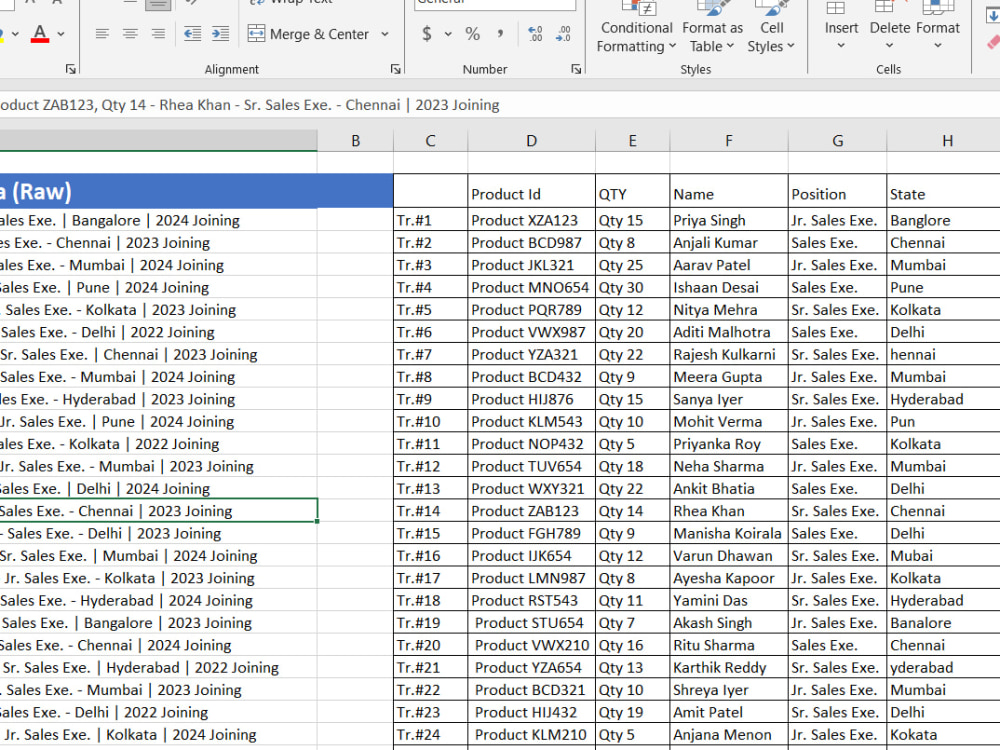Select cell 'Product KLM210'
This screenshot has height=750, width=1000.
pyautogui.click(x=531, y=735)
